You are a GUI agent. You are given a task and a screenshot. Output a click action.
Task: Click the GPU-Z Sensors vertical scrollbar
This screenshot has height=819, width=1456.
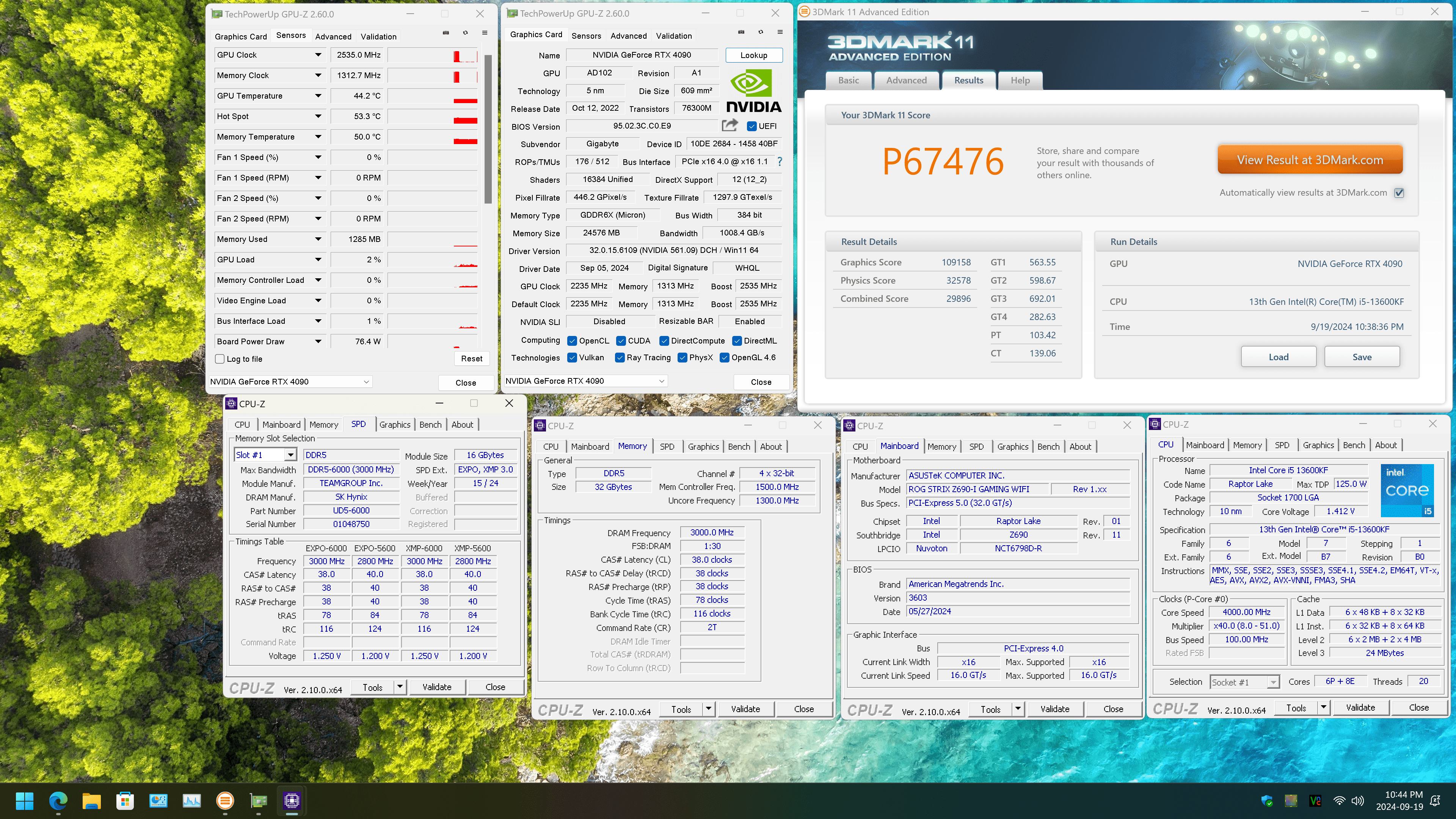tap(488, 129)
